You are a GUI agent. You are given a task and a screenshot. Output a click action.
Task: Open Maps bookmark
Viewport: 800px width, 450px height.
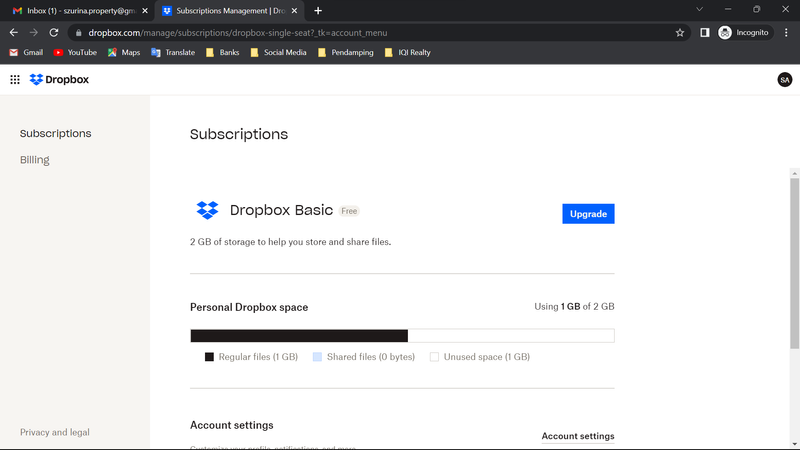click(124, 53)
